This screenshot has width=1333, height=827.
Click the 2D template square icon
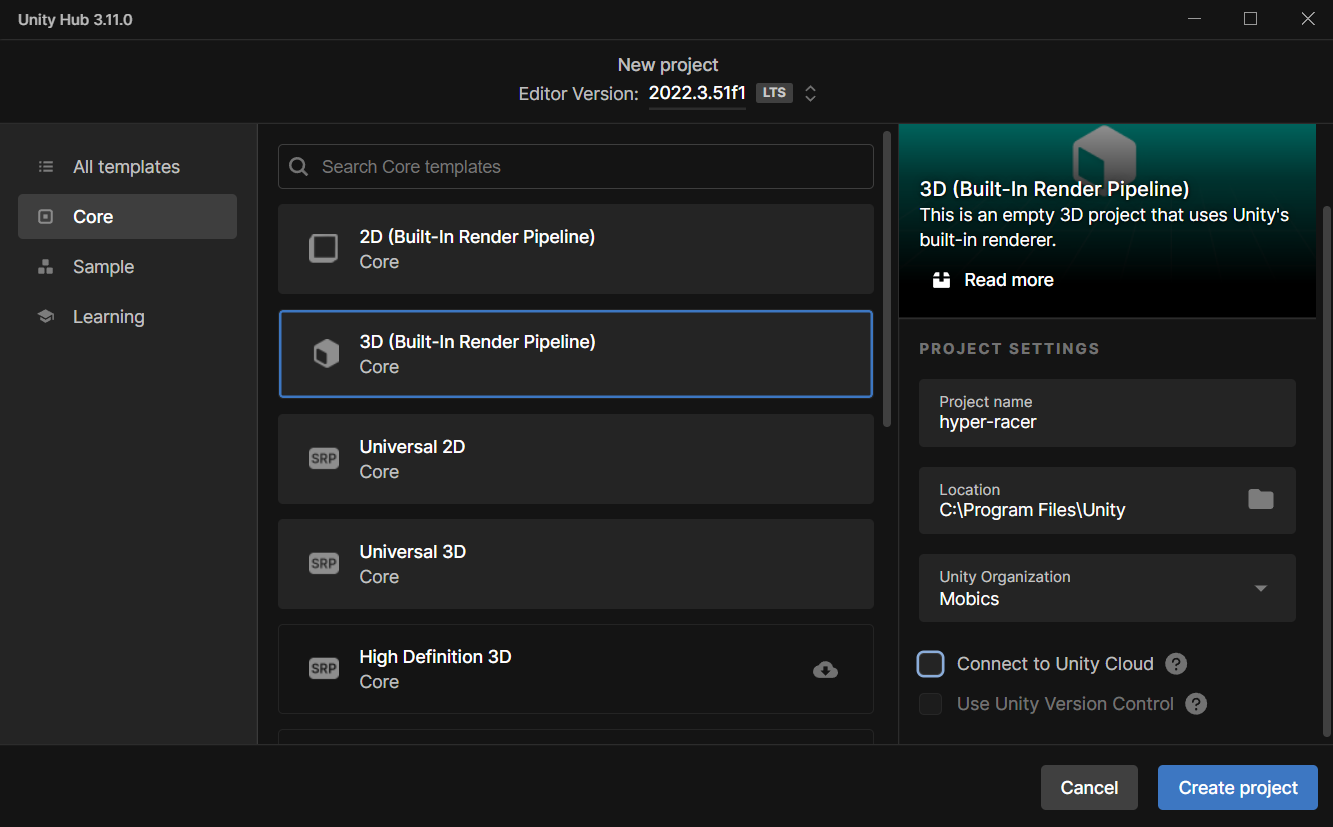[323, 249]
